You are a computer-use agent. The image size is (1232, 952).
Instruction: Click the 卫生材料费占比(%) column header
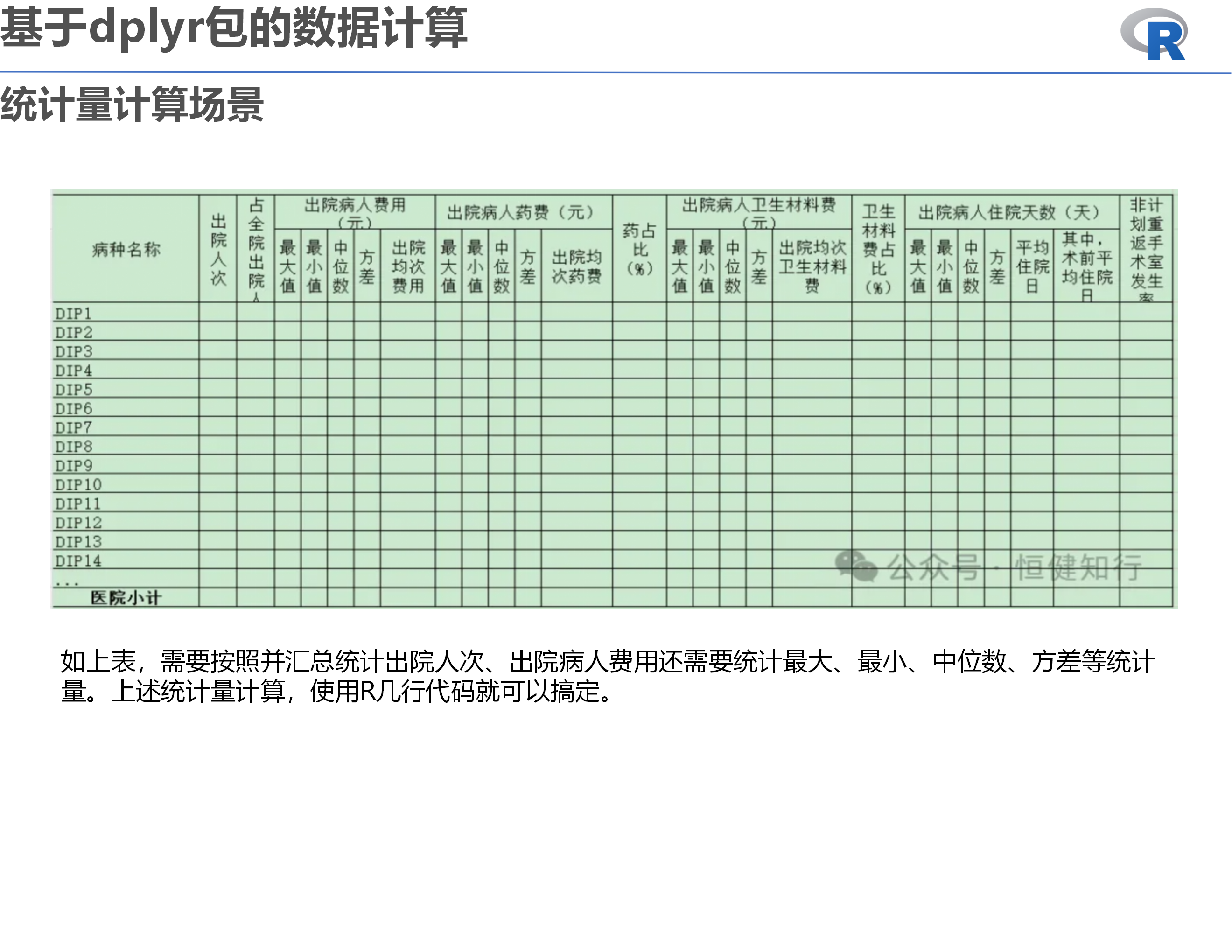click(878, 249)
